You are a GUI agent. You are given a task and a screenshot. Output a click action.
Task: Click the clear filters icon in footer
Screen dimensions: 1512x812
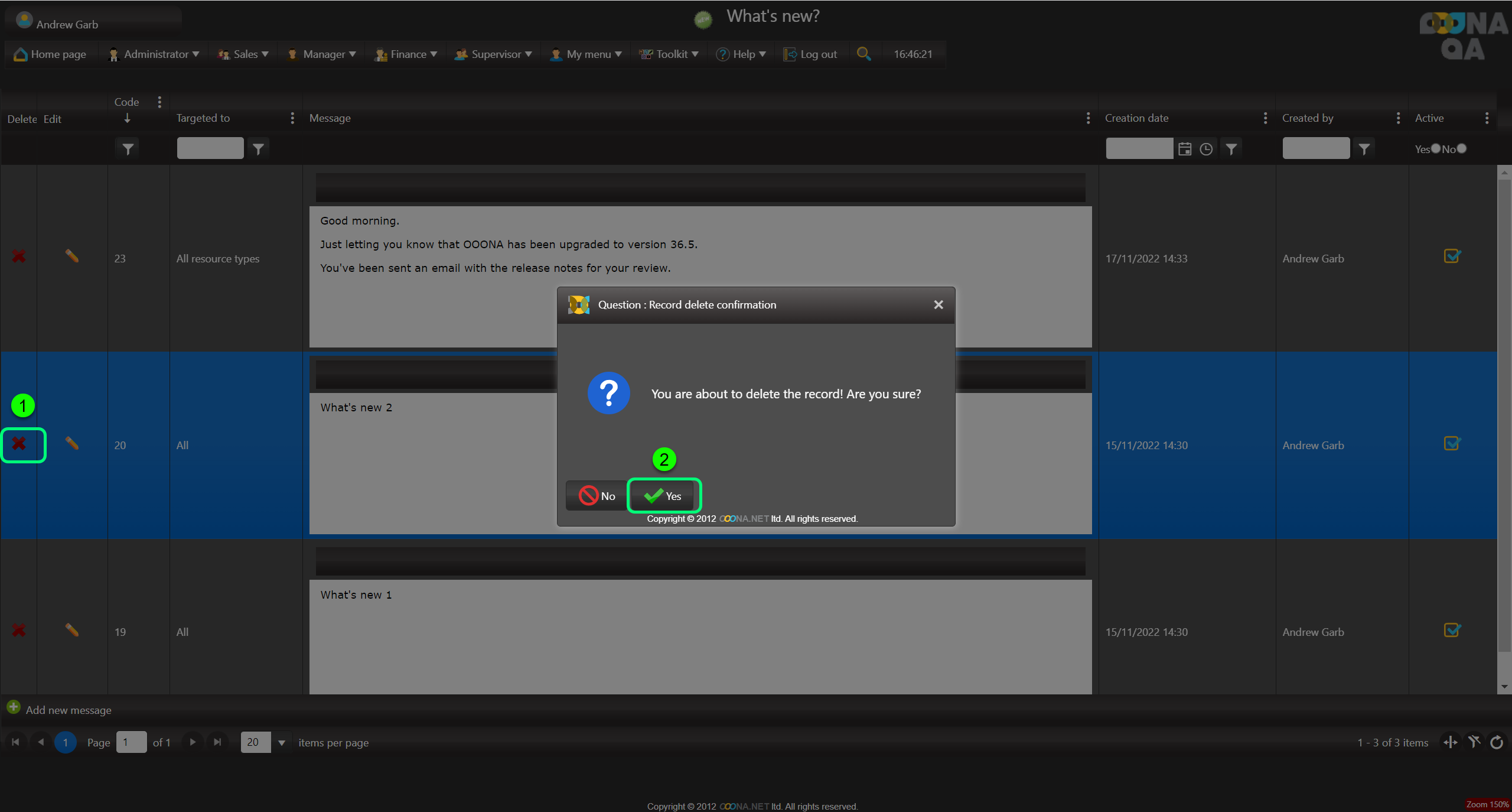coord(1474,742)
